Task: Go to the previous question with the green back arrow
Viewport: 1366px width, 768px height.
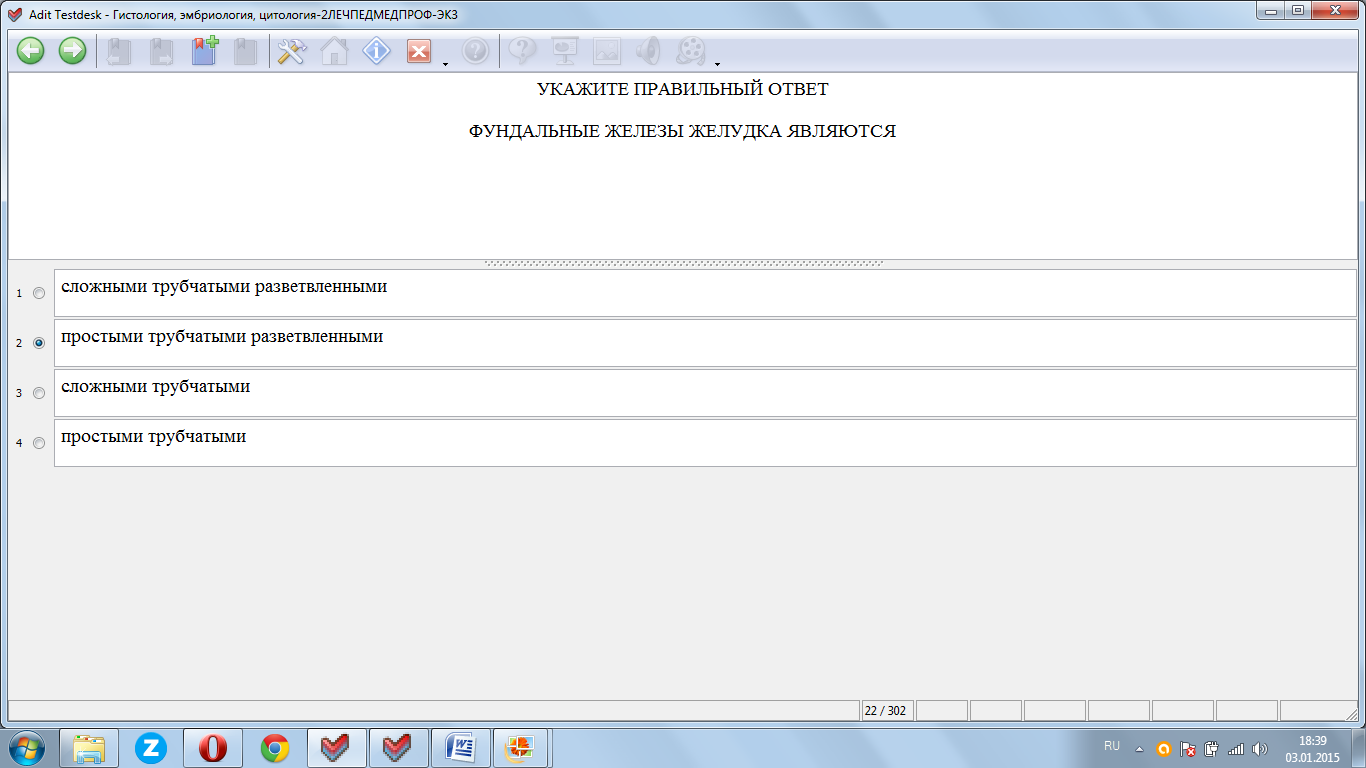Action: click(30, 51)
